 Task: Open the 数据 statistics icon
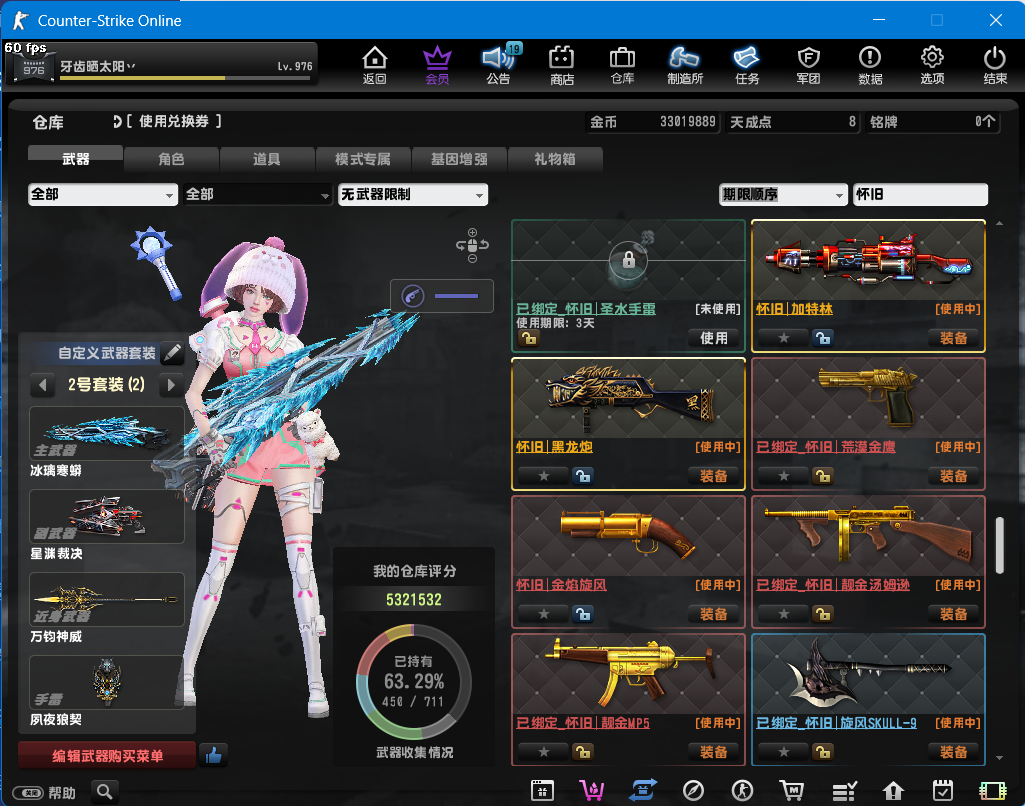pos(870,65)
